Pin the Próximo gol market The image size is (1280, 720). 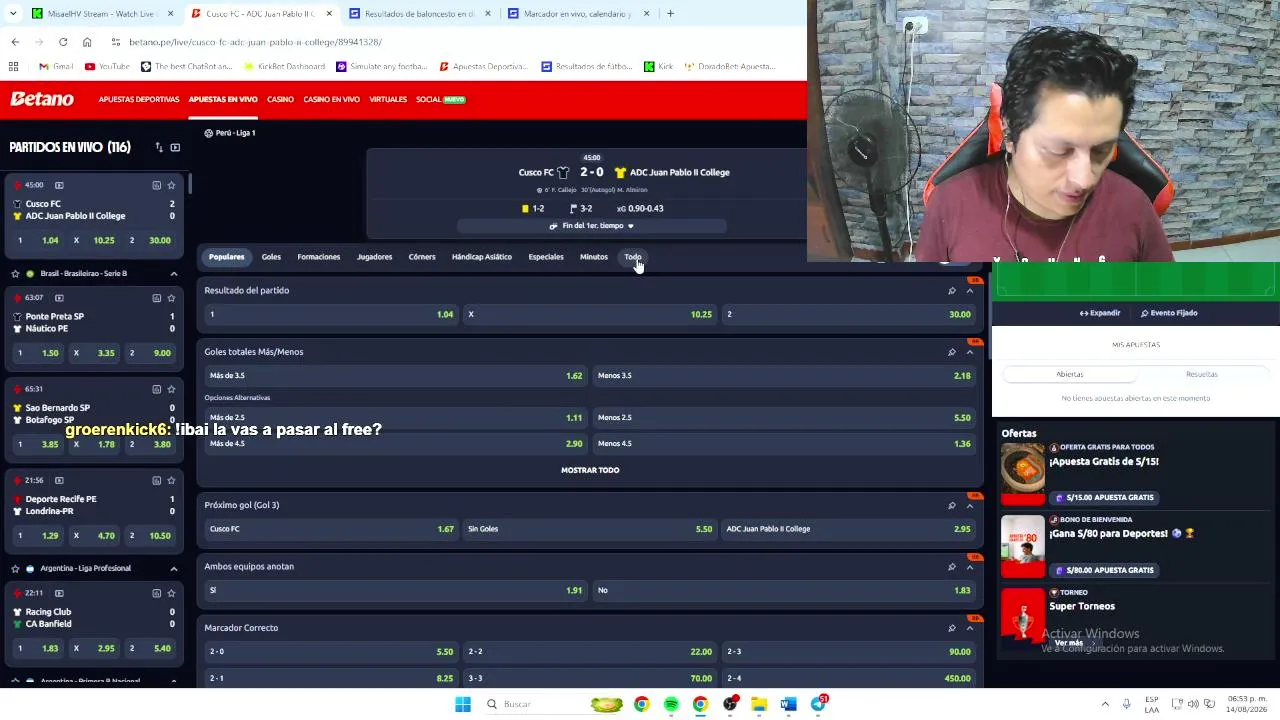(x=951, y=505)
